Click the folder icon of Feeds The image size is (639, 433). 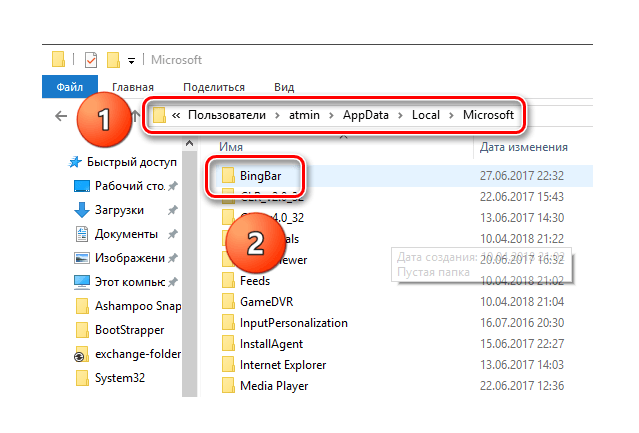click(x=228, y=281)
